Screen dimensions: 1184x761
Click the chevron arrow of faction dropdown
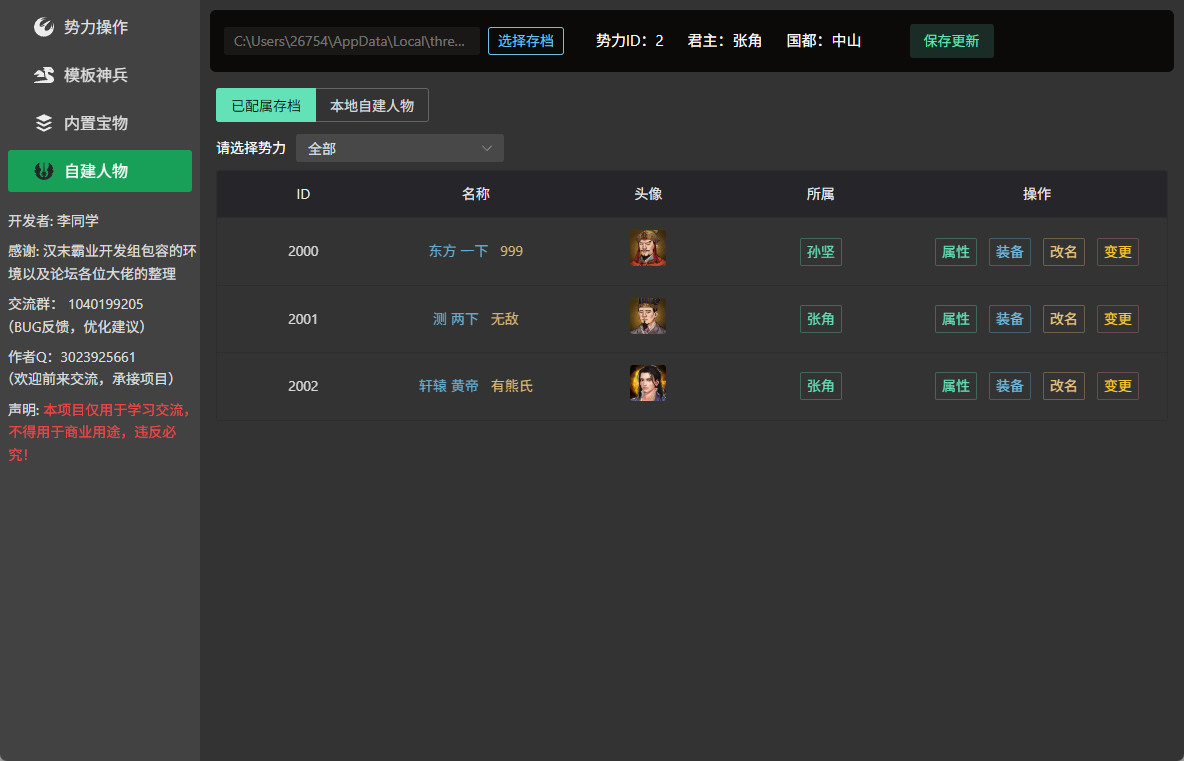pyautogui.click(x=487, y=148)
